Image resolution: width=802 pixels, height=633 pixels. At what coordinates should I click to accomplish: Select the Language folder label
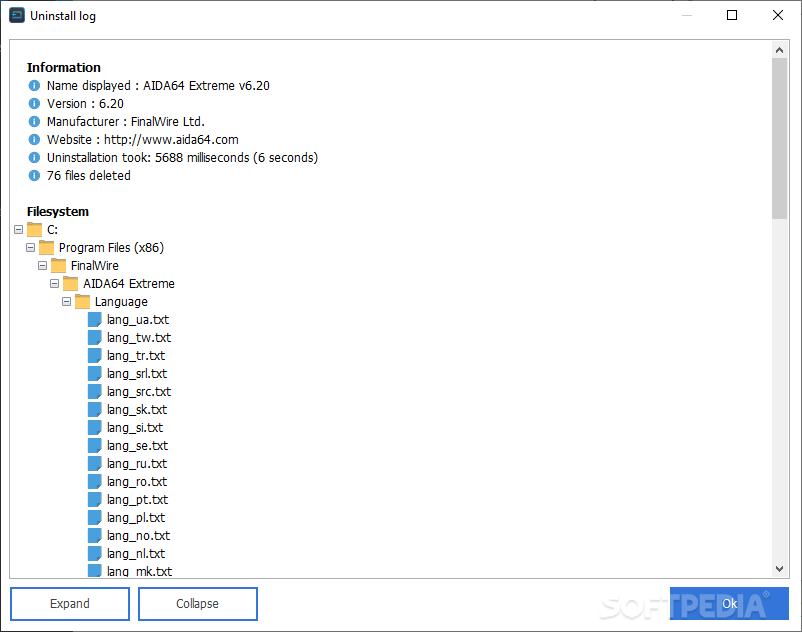point(121,302)
